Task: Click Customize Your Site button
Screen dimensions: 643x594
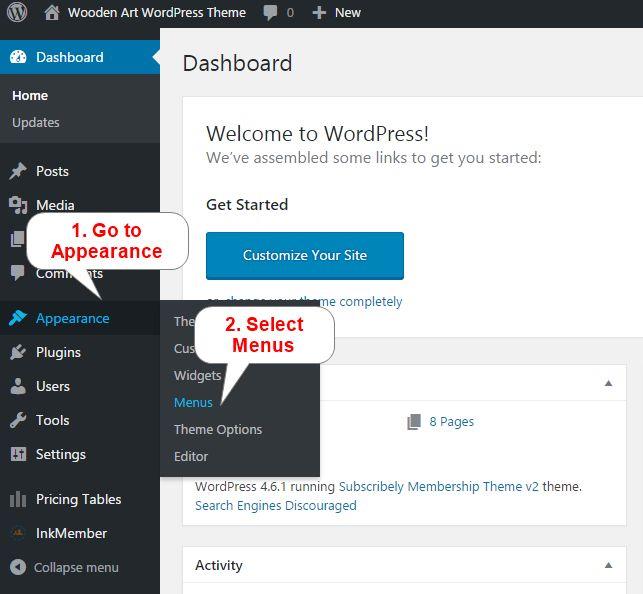Action: coord(305,255)
